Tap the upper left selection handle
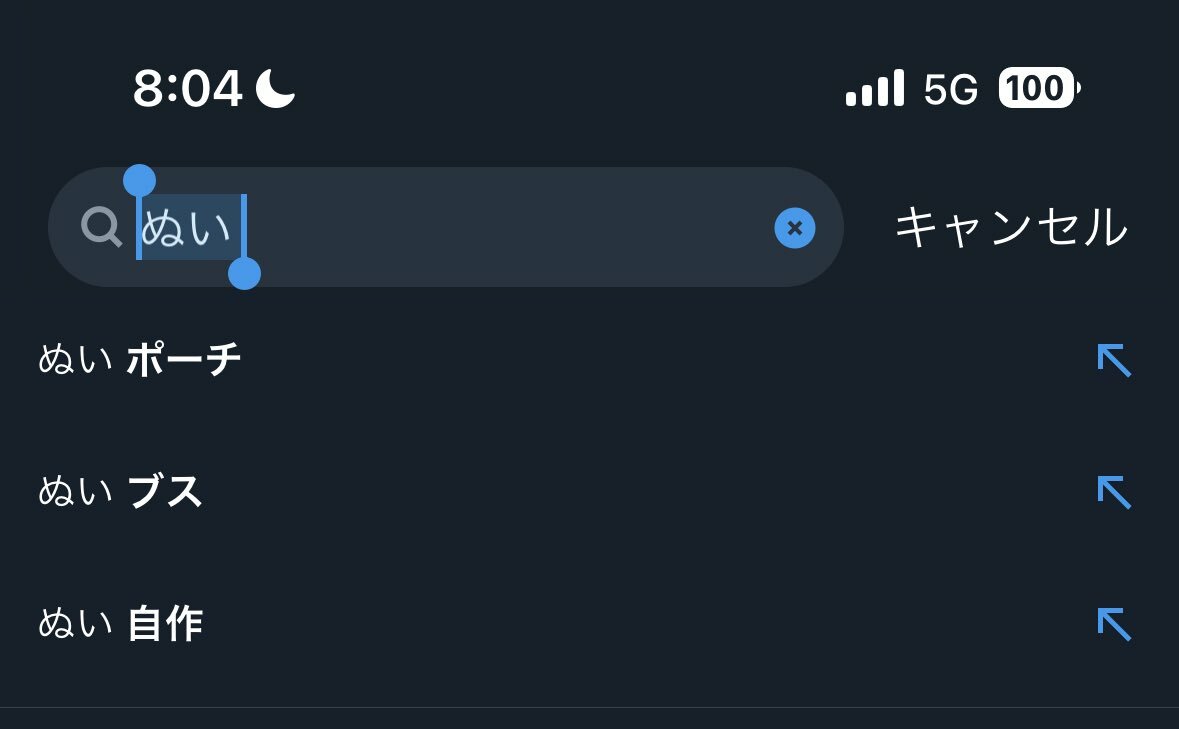 coord(139,181)
